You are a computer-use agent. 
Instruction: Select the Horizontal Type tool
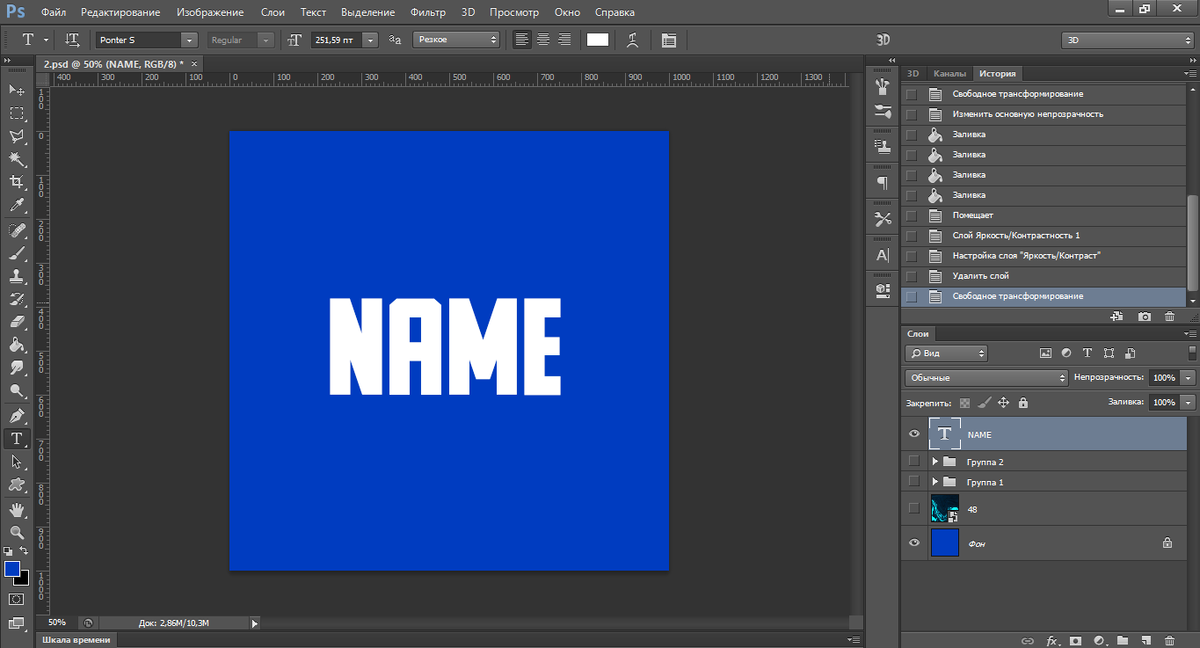point(17,439)
